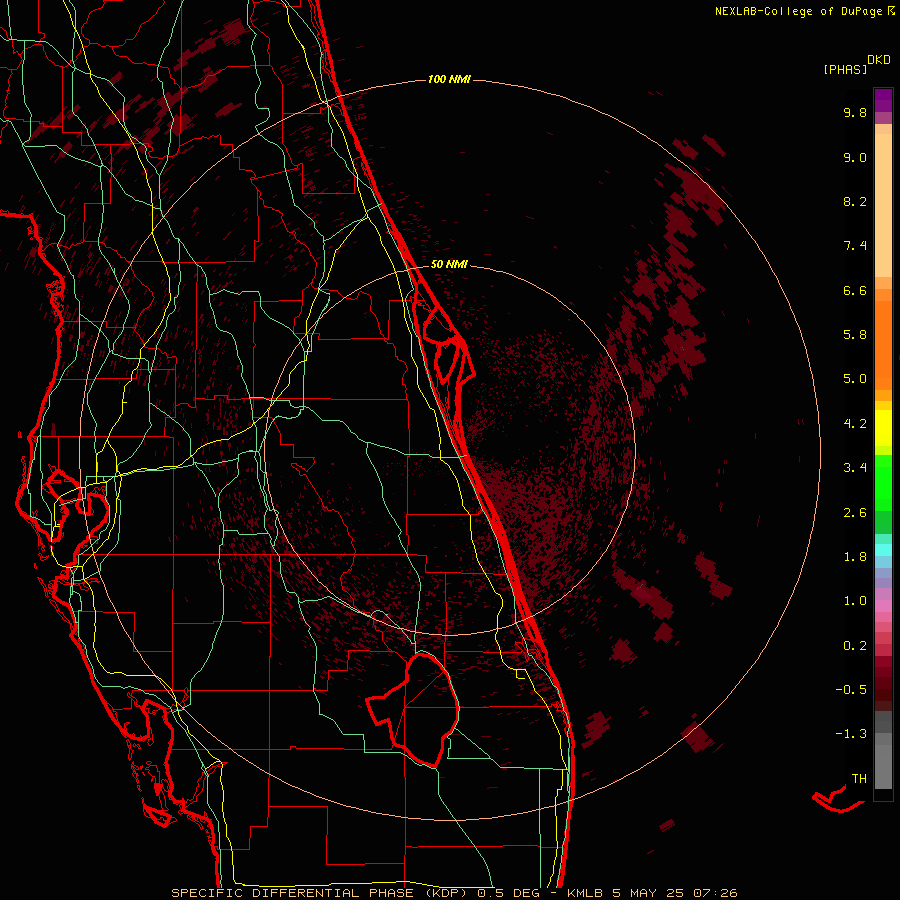Viewport: 900px width, 900px height.
Task: Pick the cyan segment of the color bar
Action: pyautogui.click(x=883, y=550)
